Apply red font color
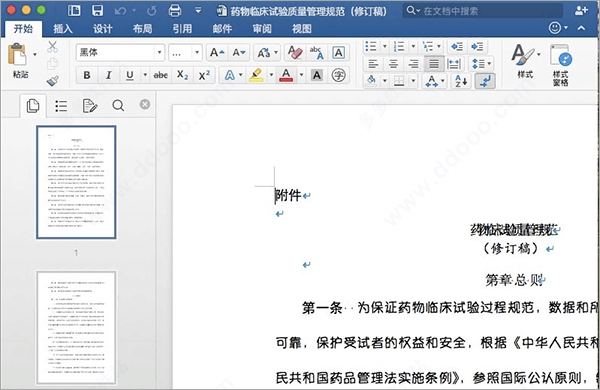This screenshot has width=600, height=390. tap(286, 75)
